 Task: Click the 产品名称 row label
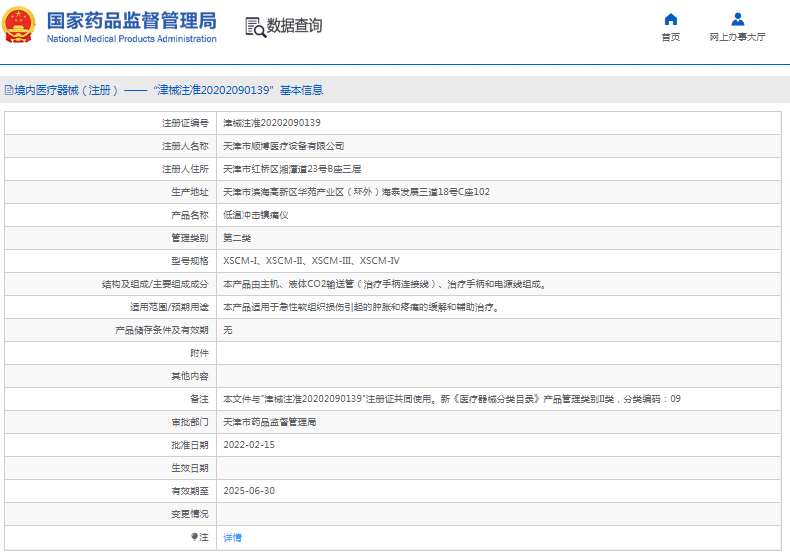pyautogui.click(x=190, y=215)
